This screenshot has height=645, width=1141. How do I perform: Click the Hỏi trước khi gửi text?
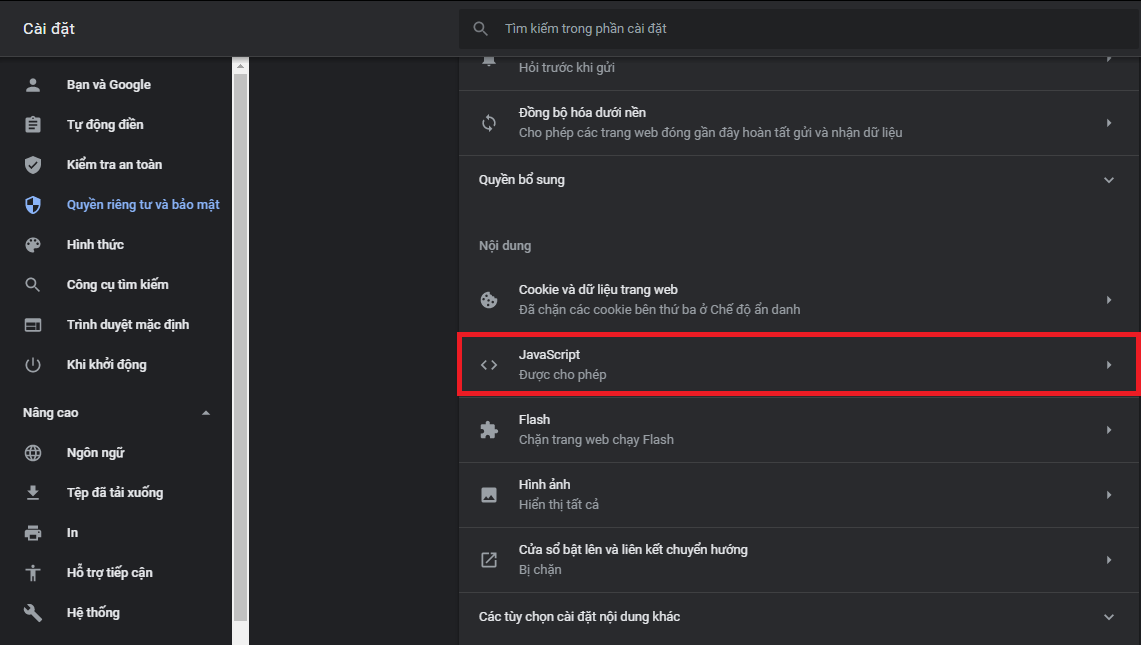[567, 68]
